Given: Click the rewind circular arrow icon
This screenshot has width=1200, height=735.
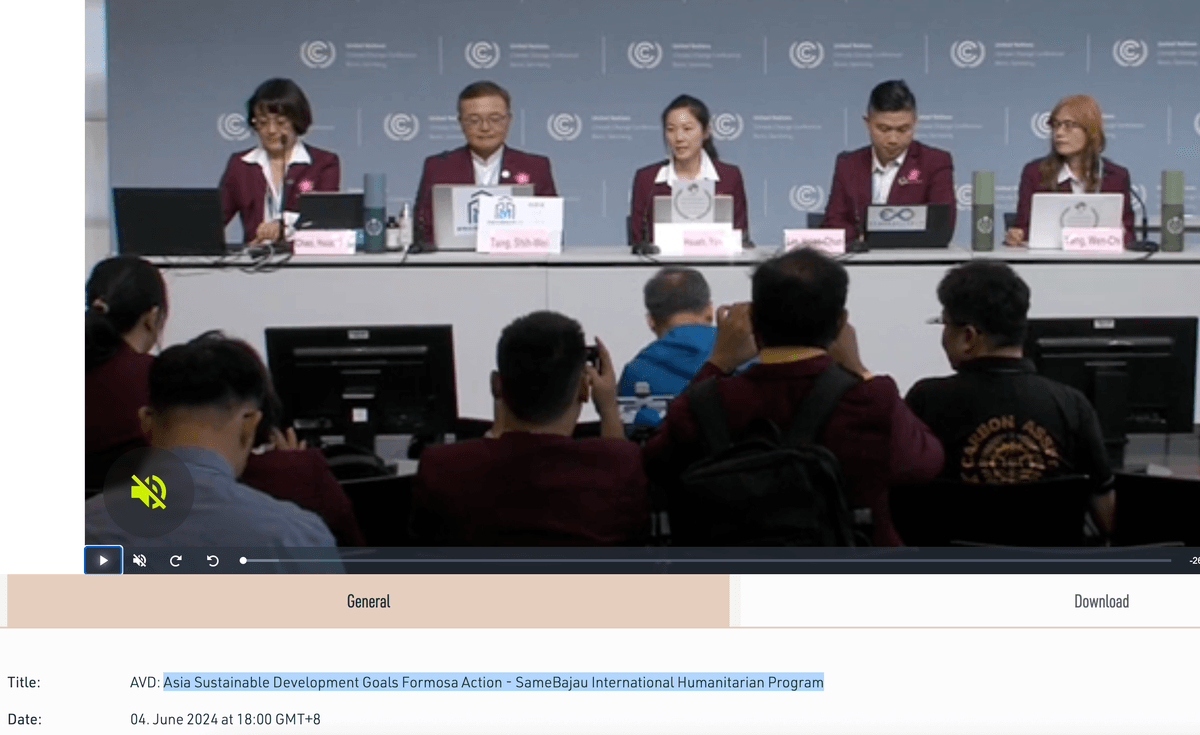Looking at the screenshot, I should click(212, 560).
